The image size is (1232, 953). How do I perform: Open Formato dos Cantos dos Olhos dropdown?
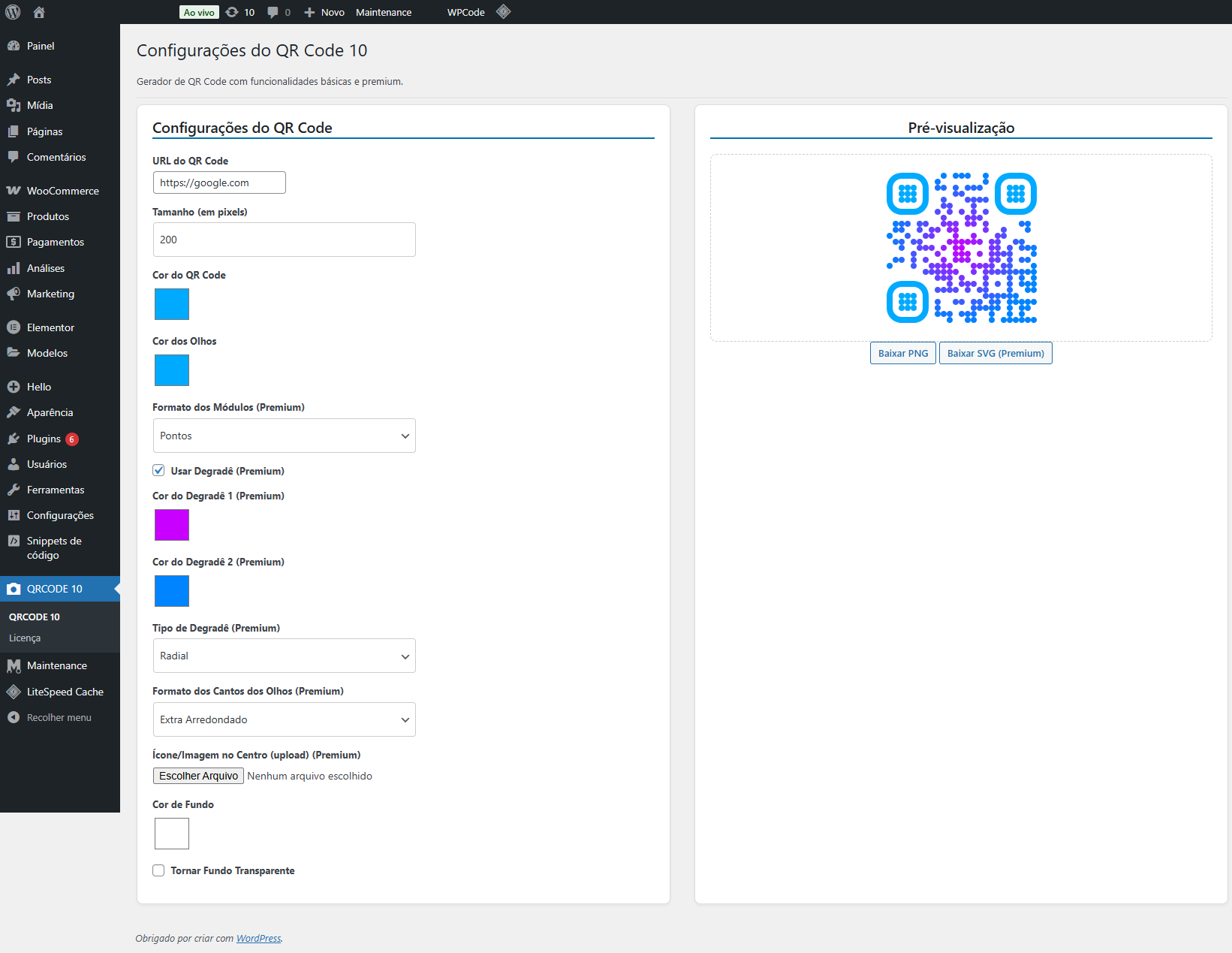tap(284, 719)
